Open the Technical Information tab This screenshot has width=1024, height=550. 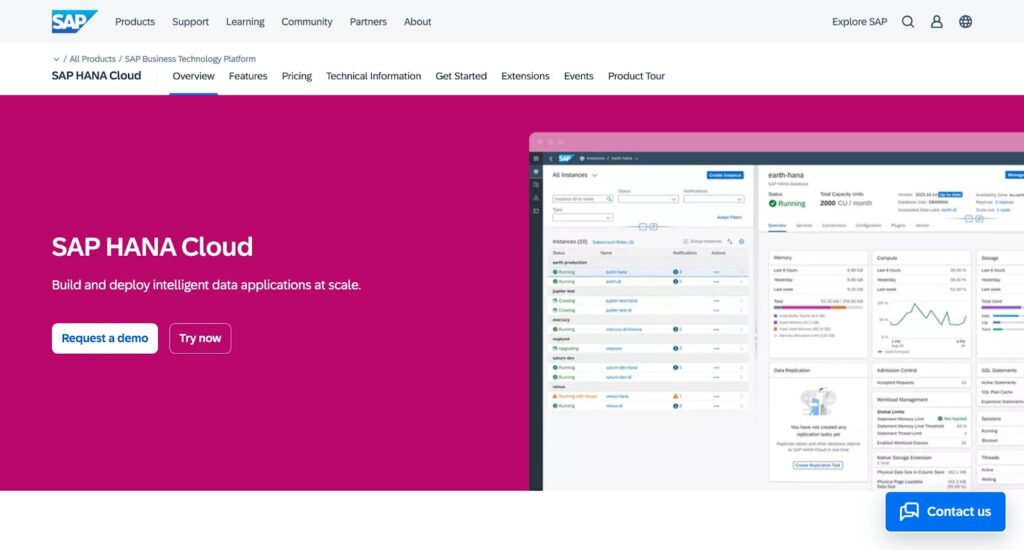[374, 76]
